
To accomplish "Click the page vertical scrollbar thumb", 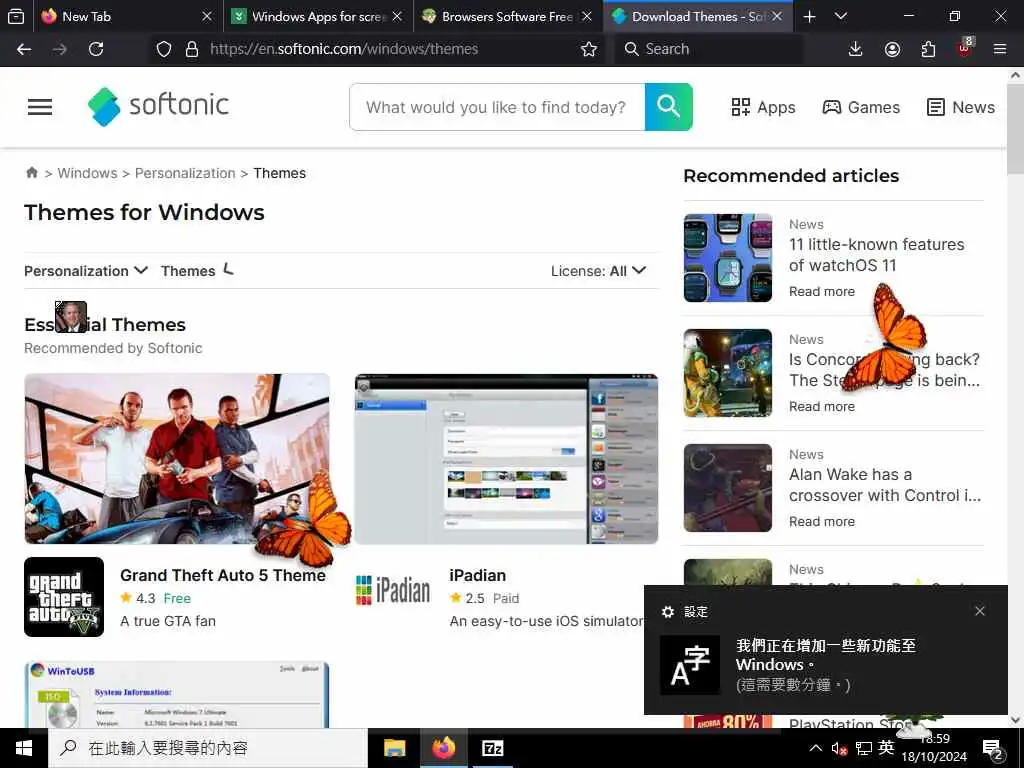I will click(x=1015, y=129).
